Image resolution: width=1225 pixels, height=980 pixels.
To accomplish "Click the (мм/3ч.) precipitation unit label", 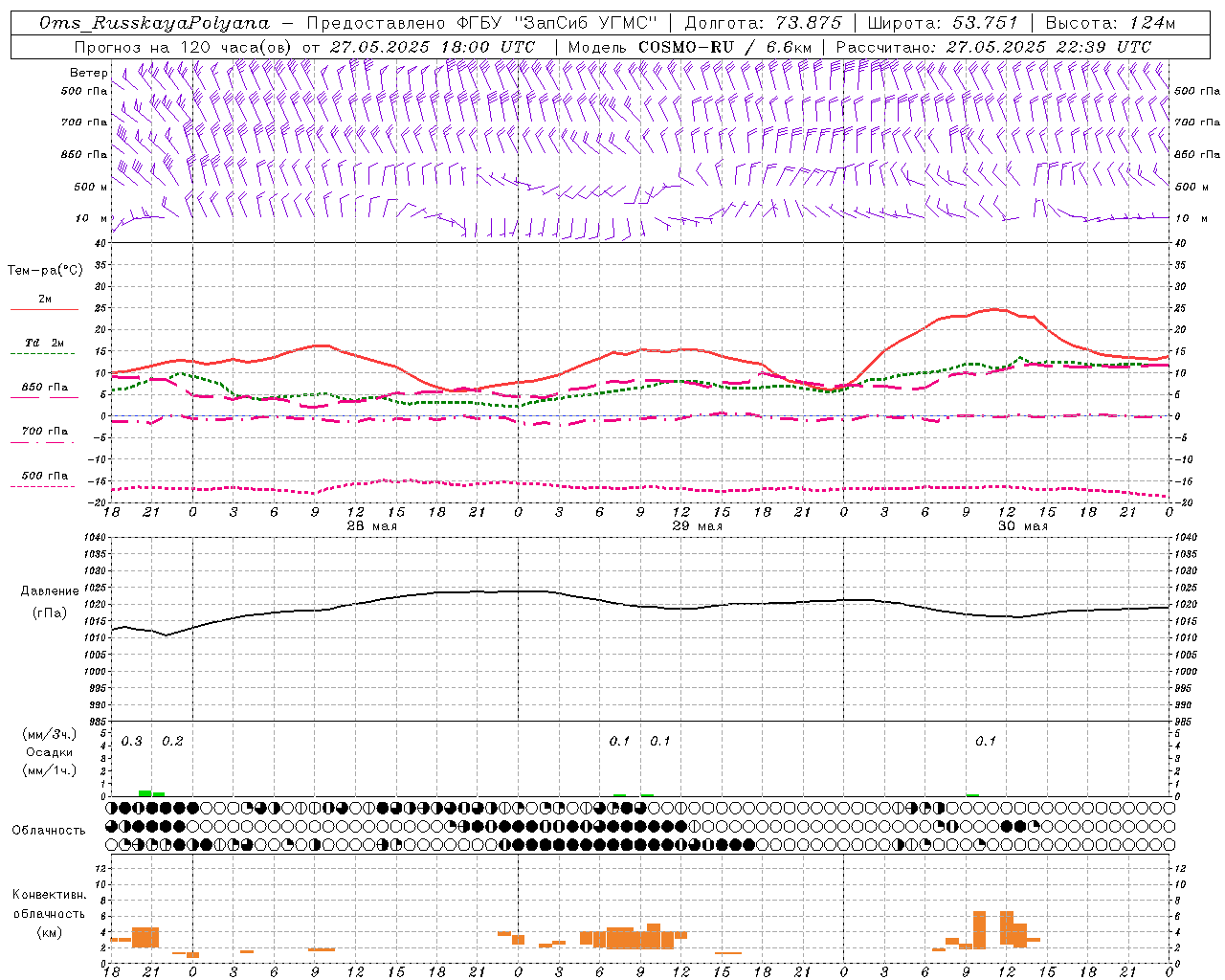I will tap(50, 734).
